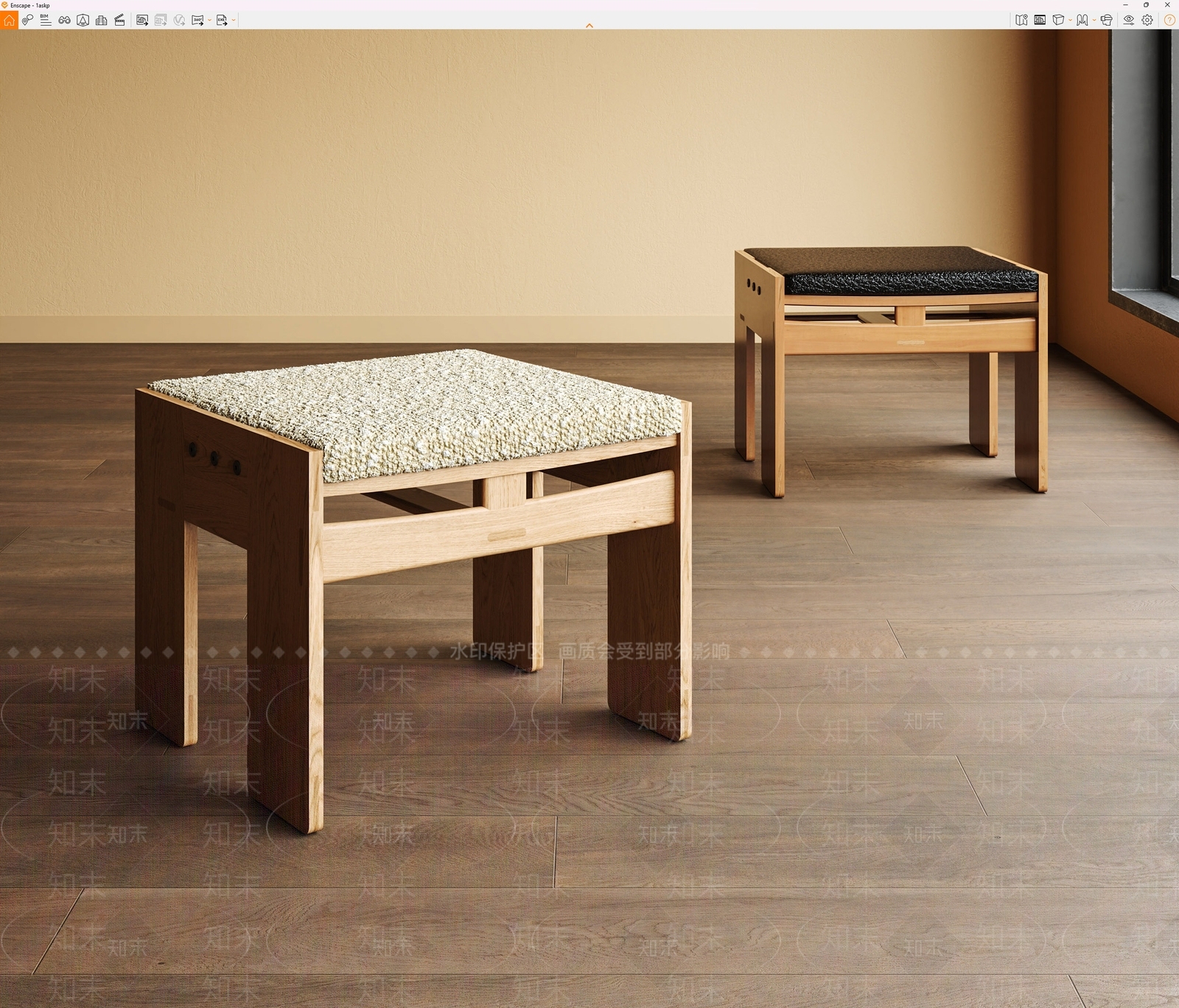This screenshot has width=1179, height=1008.
Task: Collapse toolbar with the orange chevron
Action: coord(589,26)
